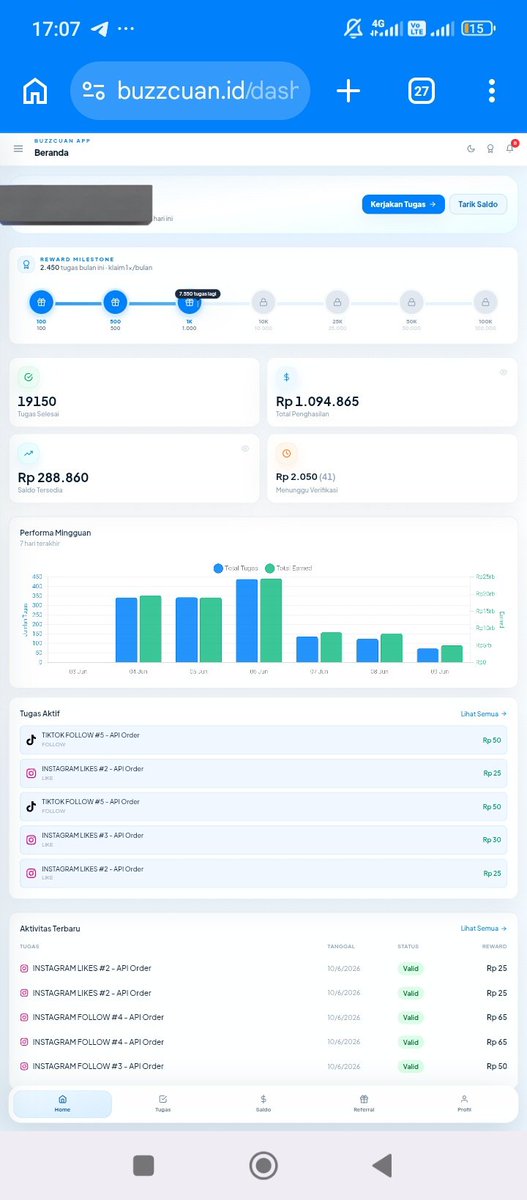Claim the 500 tasks milestone gift
The image size is (527, 1200).
coord(115,302)
